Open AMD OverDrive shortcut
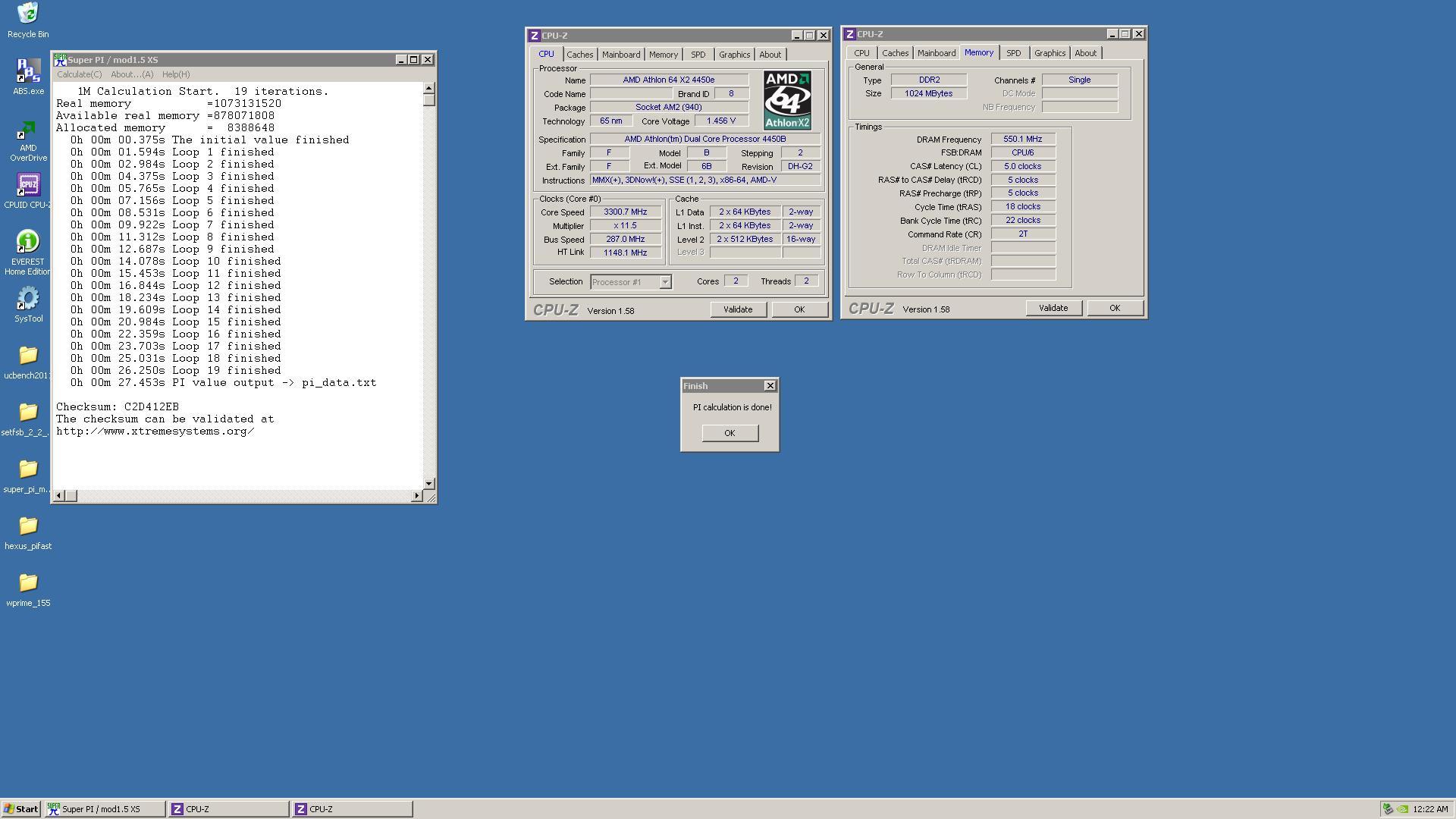Image resolution: width=1456 pixels, height=819 pixels. (x=28, y=141)
